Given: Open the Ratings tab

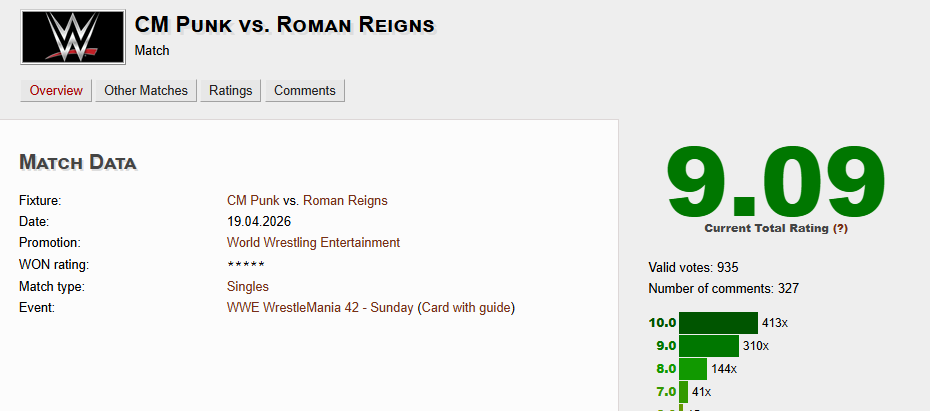Looking at the screenshot, I should point(231,91).
